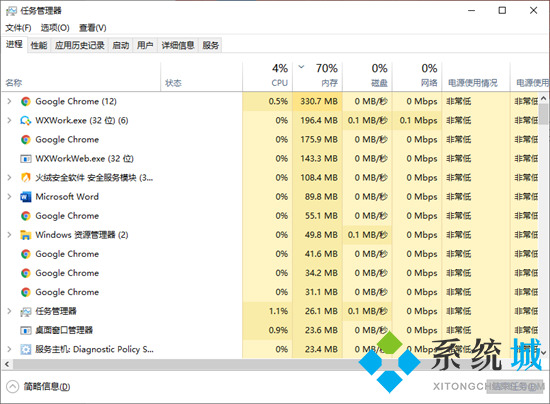550x404 pixels.
Task: Click Chrome icon in the 55.1 MB row
Action: 26,216
